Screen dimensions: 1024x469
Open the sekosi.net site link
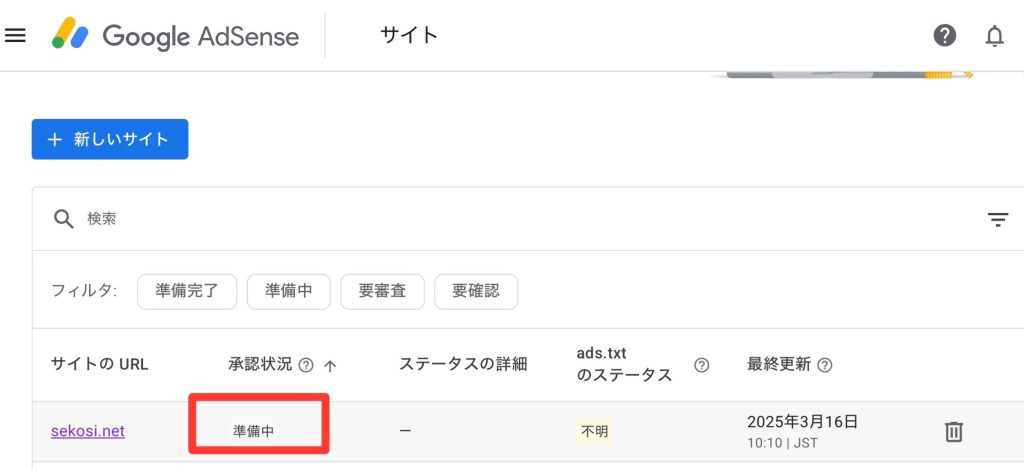(88, 431)
